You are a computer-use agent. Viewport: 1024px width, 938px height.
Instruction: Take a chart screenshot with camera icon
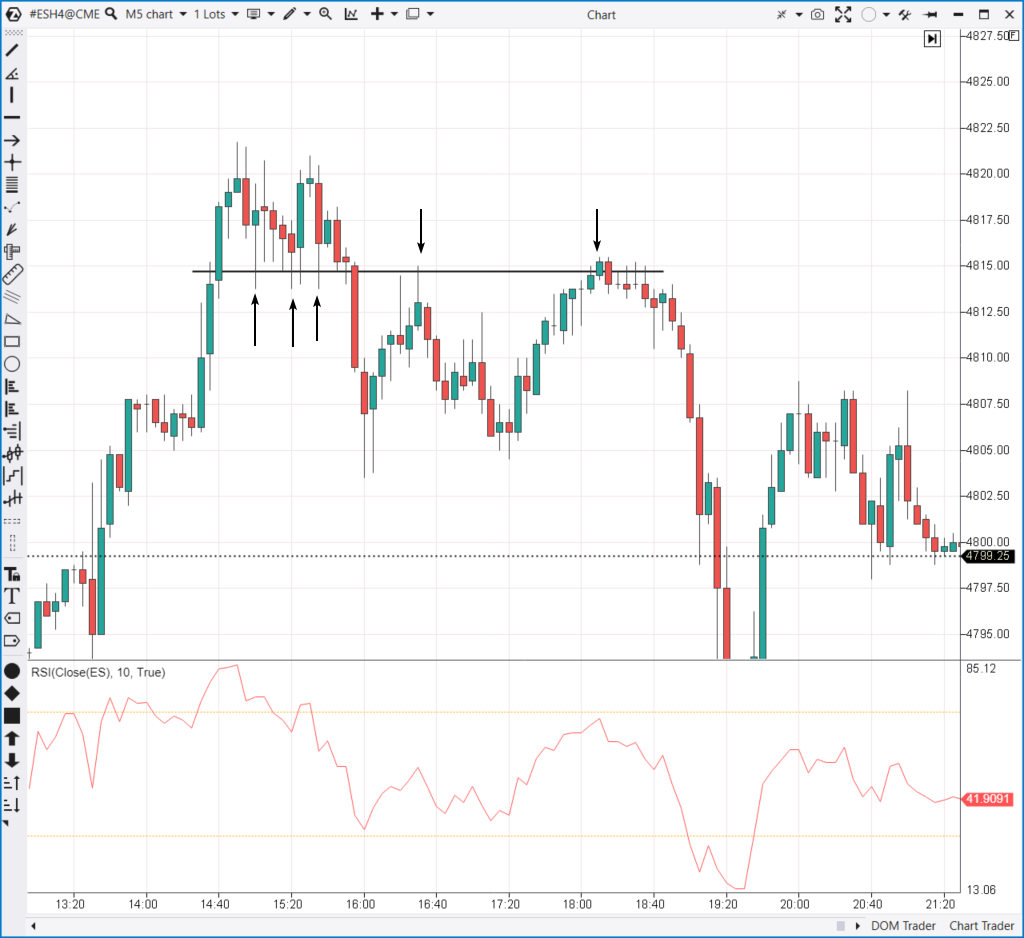(818, 14)
